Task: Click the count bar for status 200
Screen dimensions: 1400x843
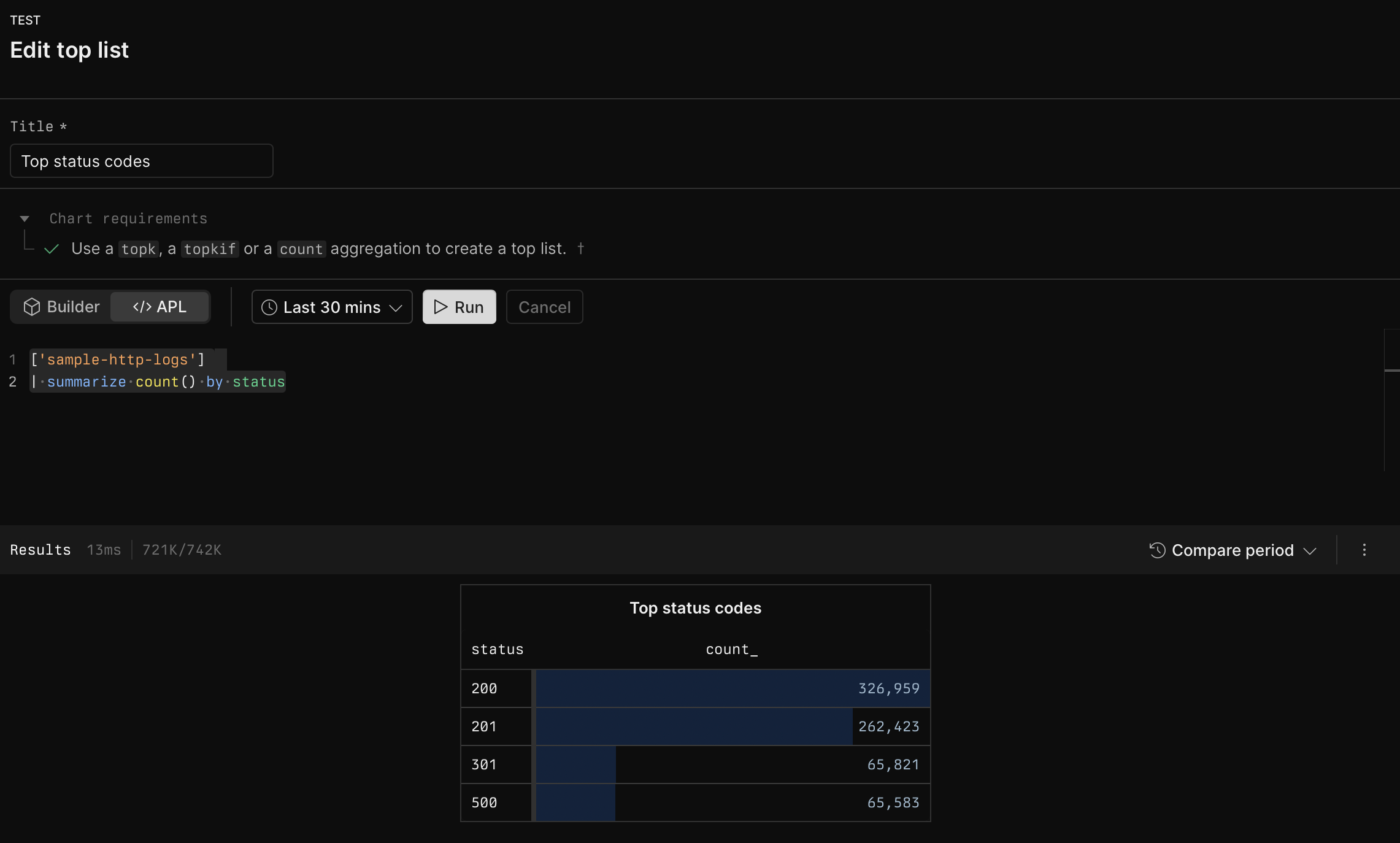Action: 730,688
